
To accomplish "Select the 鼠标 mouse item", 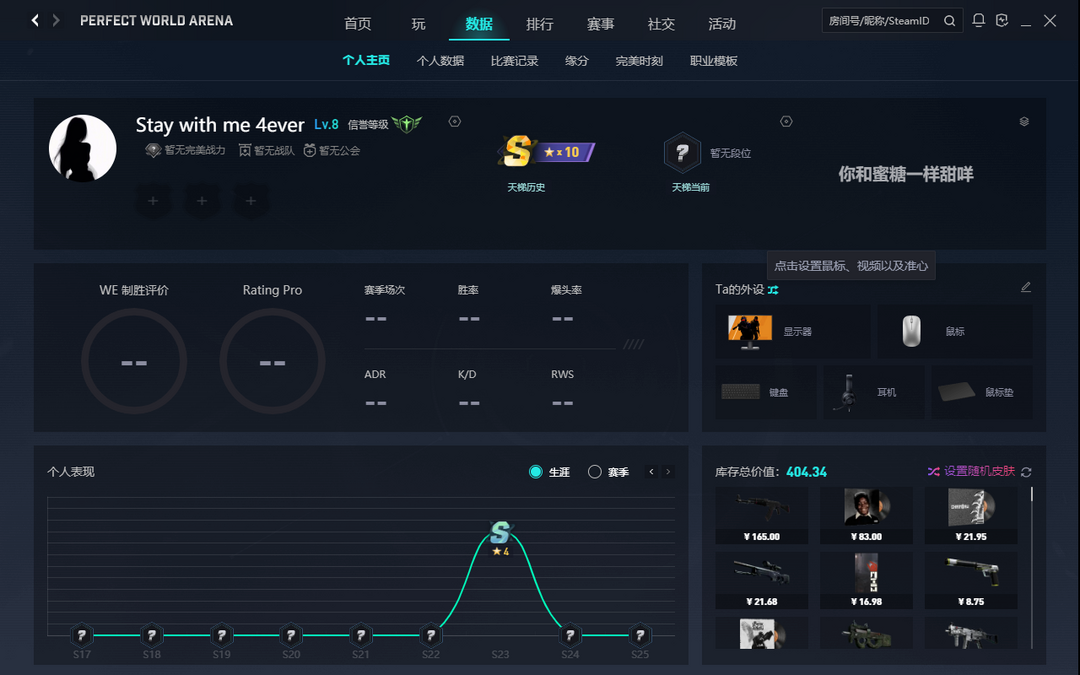I will point(955,331).
